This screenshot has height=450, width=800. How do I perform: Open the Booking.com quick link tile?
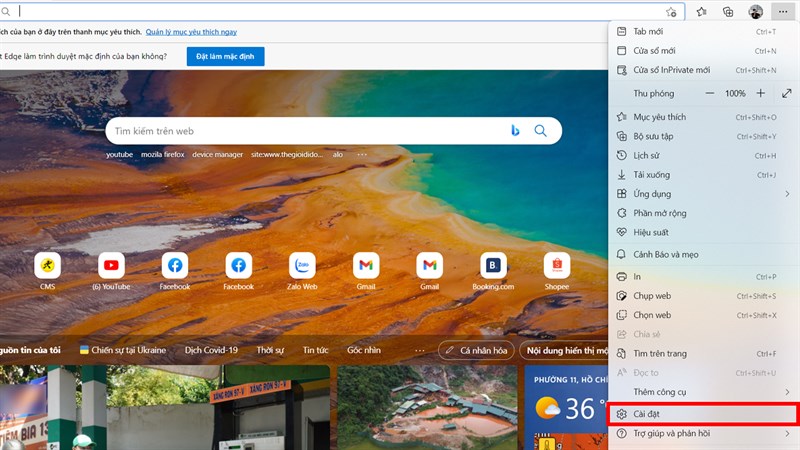(493, 271)
